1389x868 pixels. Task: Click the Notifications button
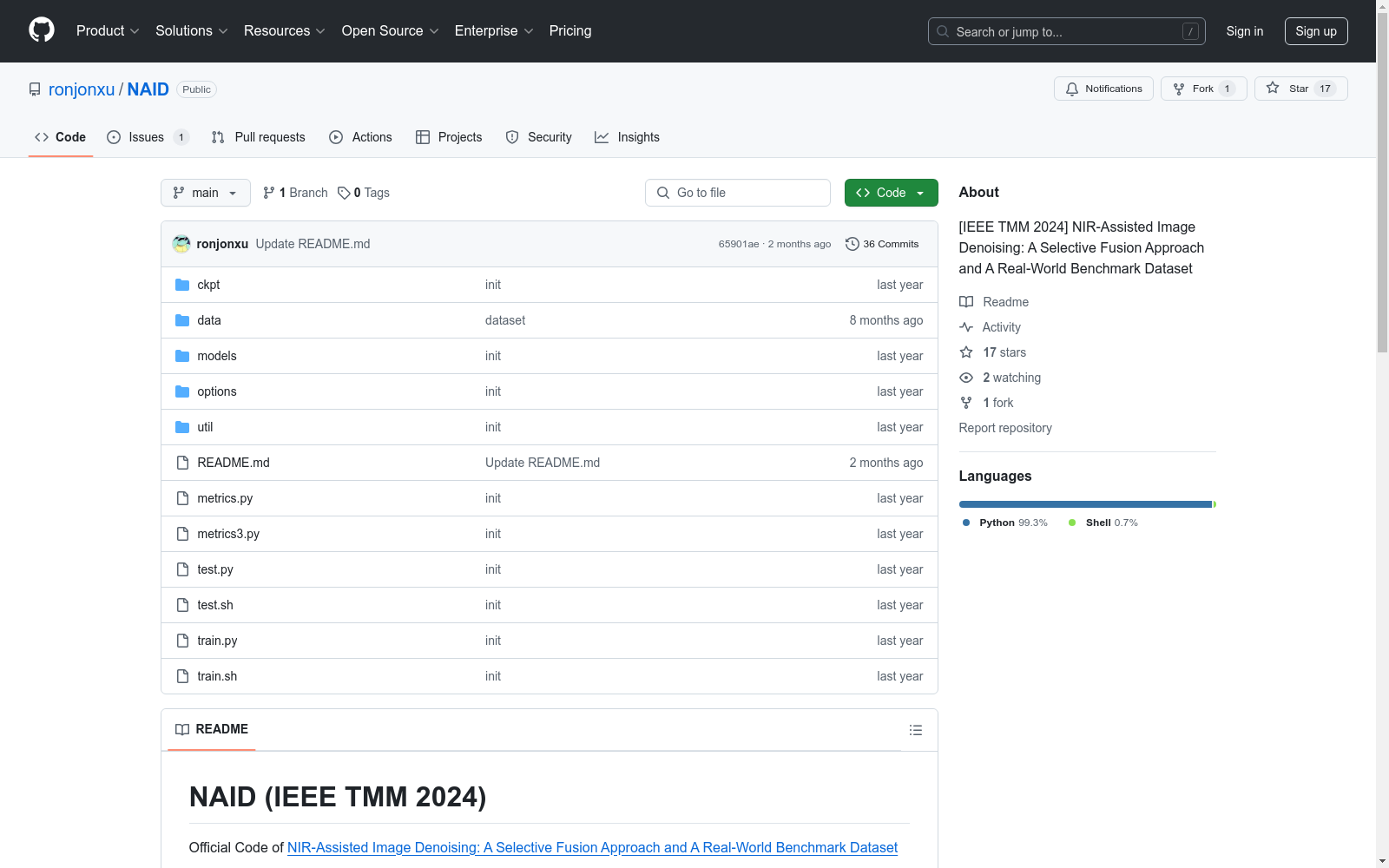coord(1103,89)
